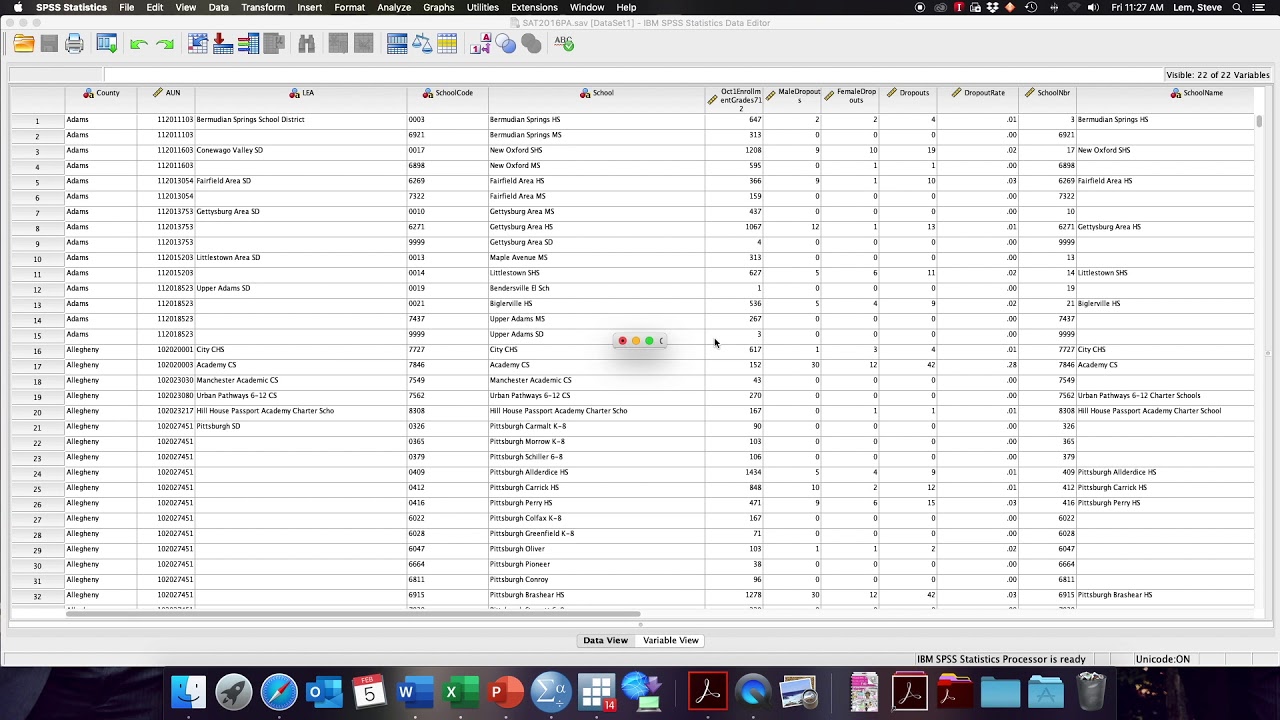Open Go to Variable toolbar icon
This screenshot has width=1280, height=720.
tap(223, 43)
